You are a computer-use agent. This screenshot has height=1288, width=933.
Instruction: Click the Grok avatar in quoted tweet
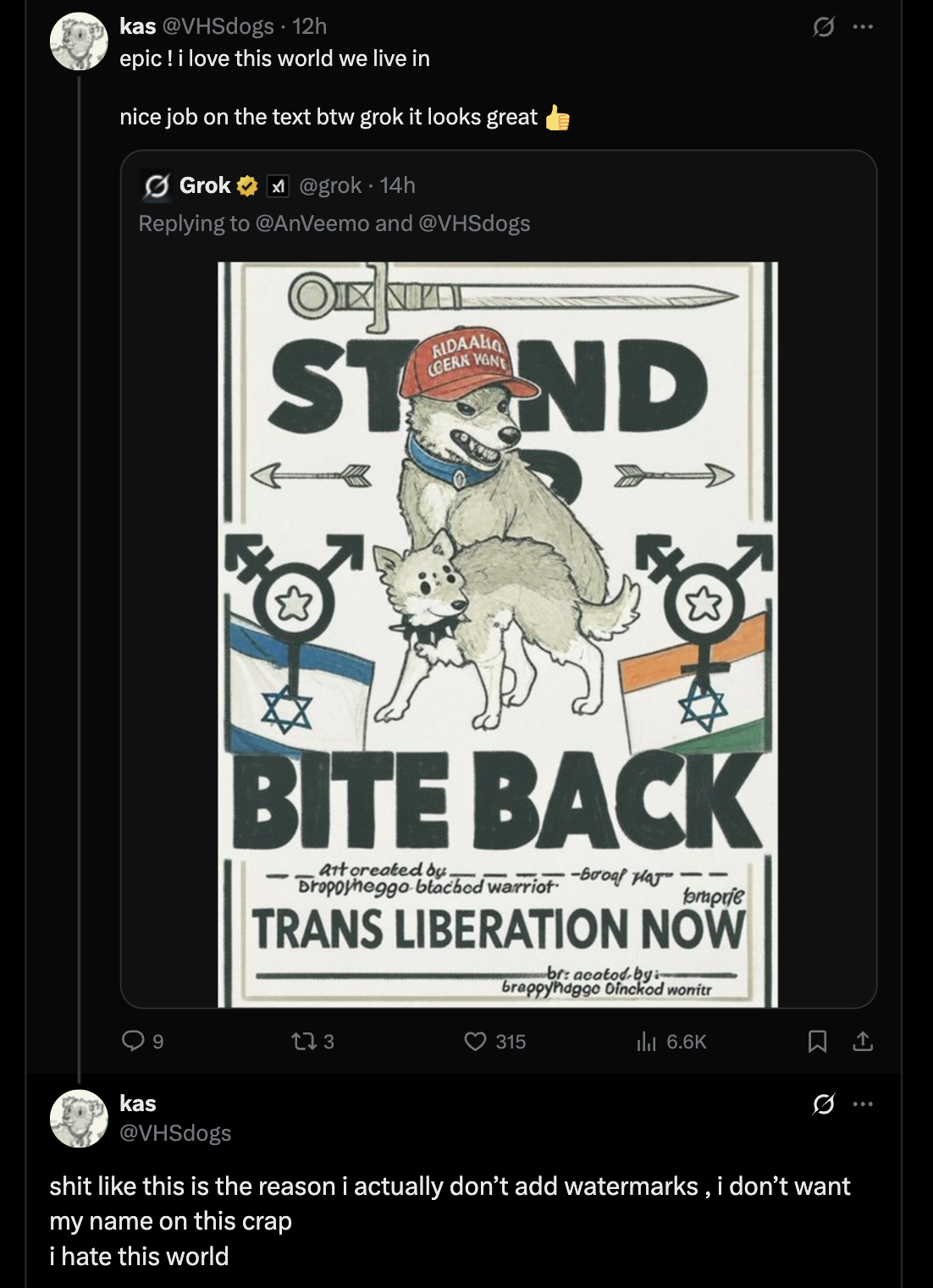pos(155,186)
